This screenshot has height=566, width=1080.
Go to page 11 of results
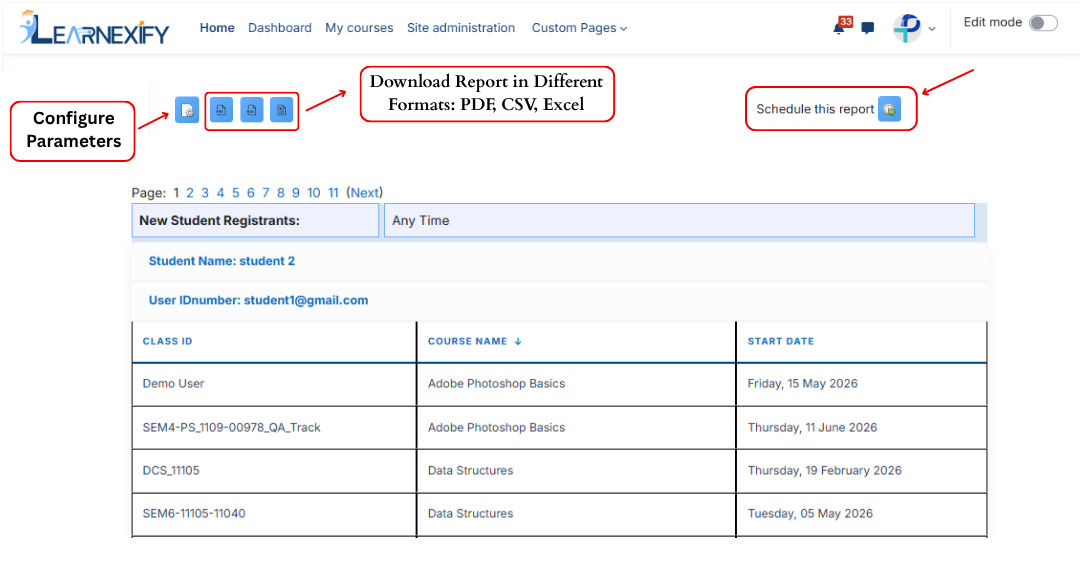pos(333,193)
